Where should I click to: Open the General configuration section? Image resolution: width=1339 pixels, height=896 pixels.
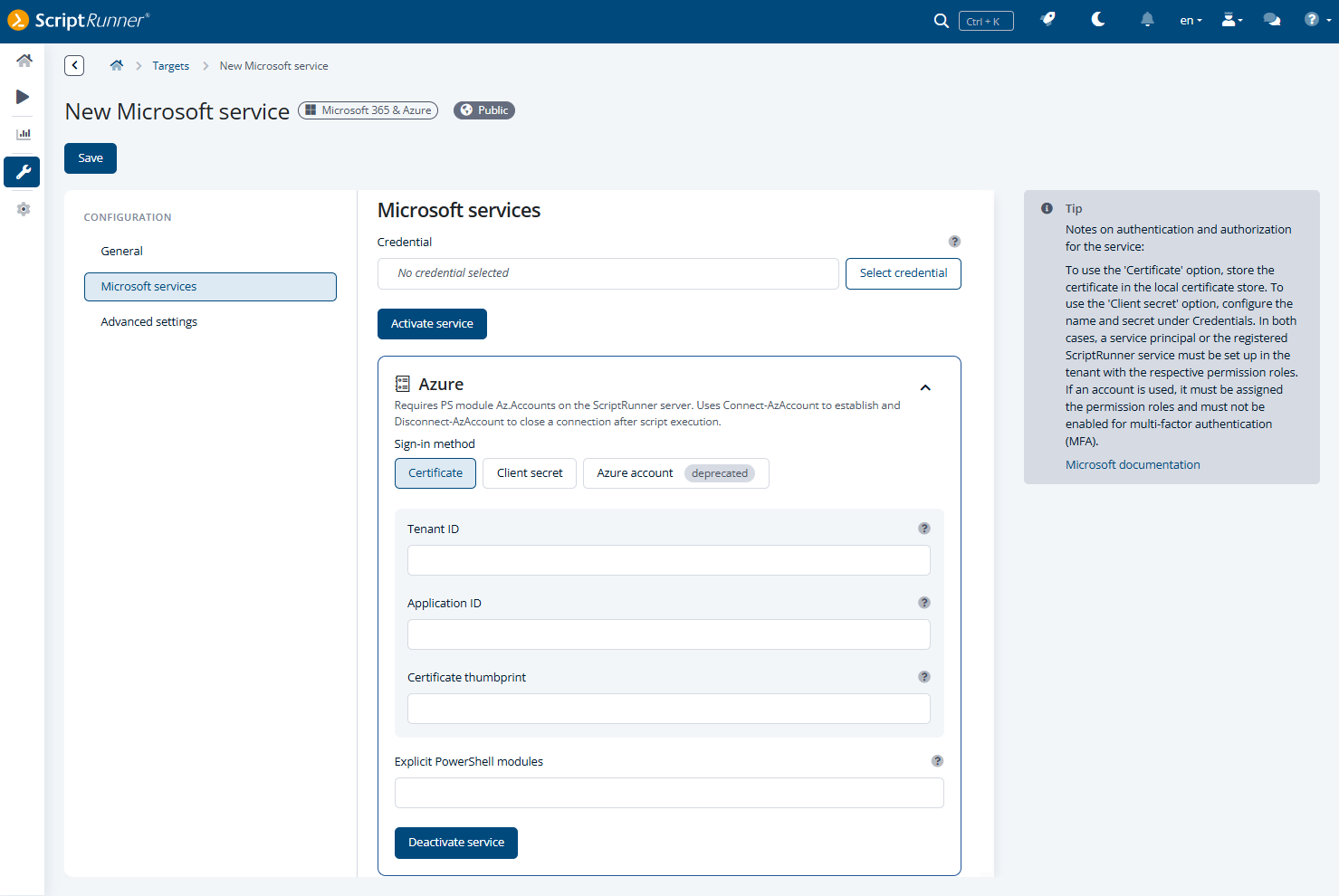122,252
